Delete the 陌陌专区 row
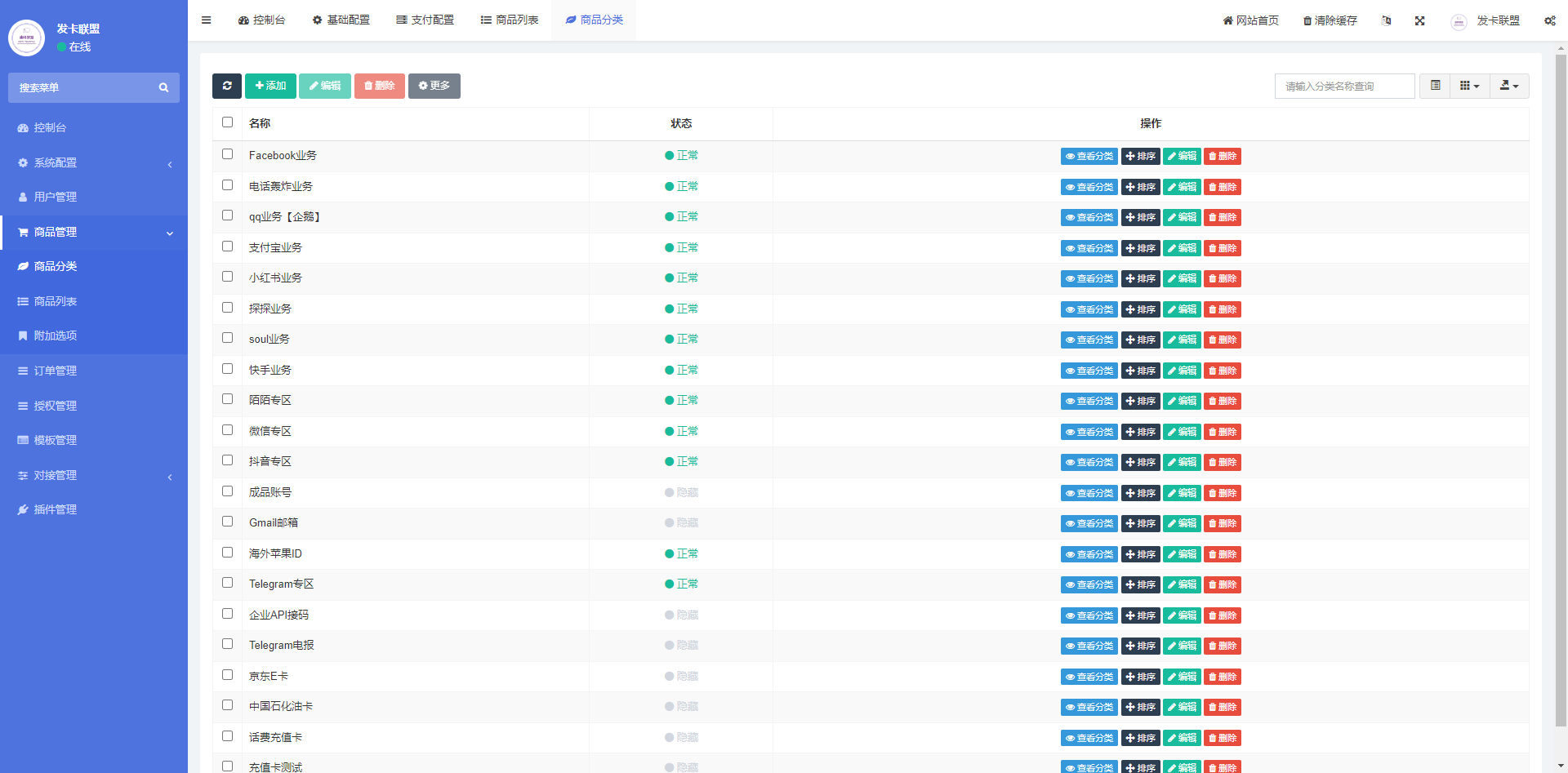The image size is (1568, 773). (x=1223, y=402)
